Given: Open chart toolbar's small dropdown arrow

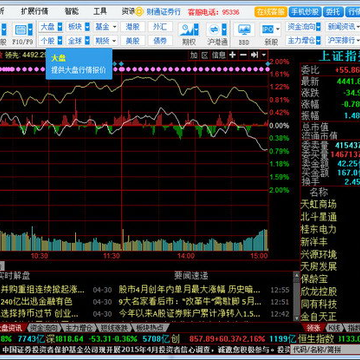Looking at the screenshot, I should pyautogui.click(x=264, y=55).
